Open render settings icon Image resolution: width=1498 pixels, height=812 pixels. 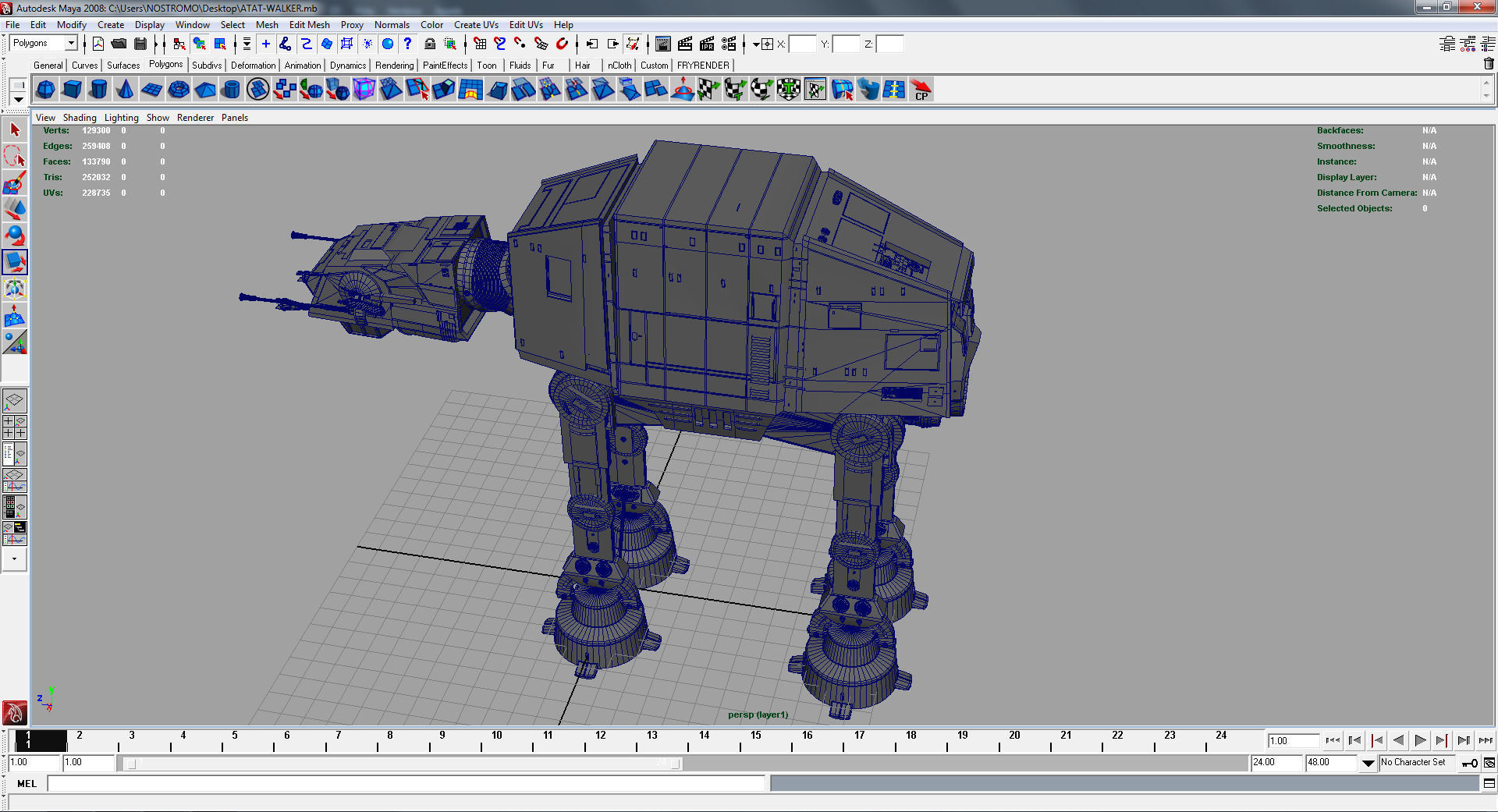tap(729, 44)
